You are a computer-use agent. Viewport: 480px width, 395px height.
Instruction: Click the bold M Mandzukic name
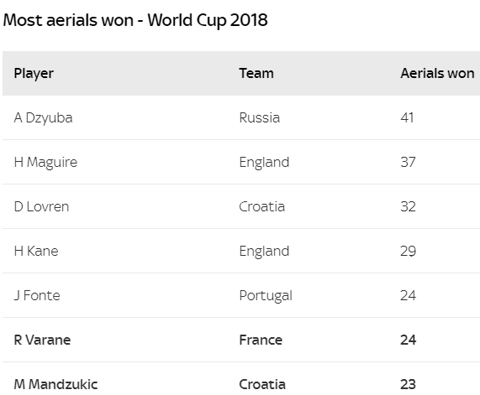[x=56, y=384]
